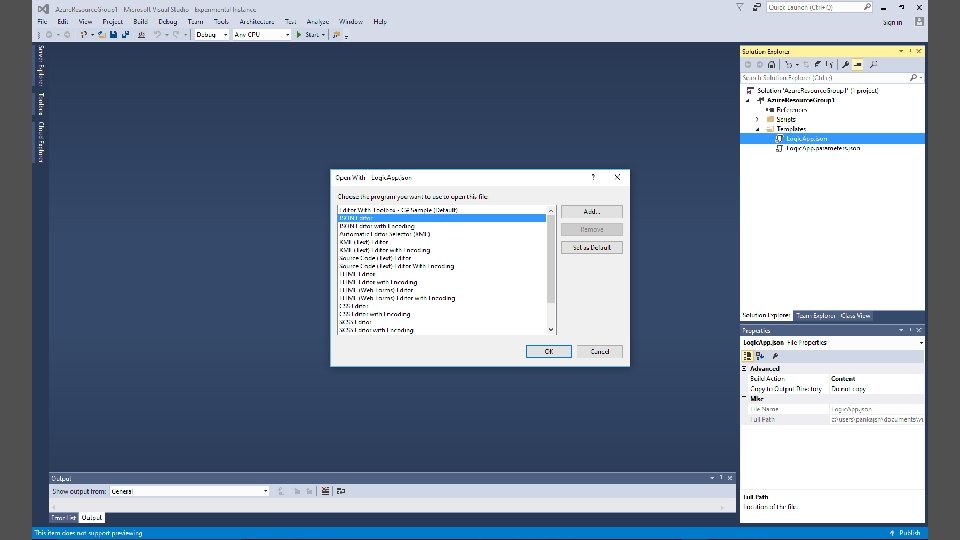This screenshot has width=960, height=540.
Task: Click Property Pages wrench icon in Properties
Action: [775, 356]
